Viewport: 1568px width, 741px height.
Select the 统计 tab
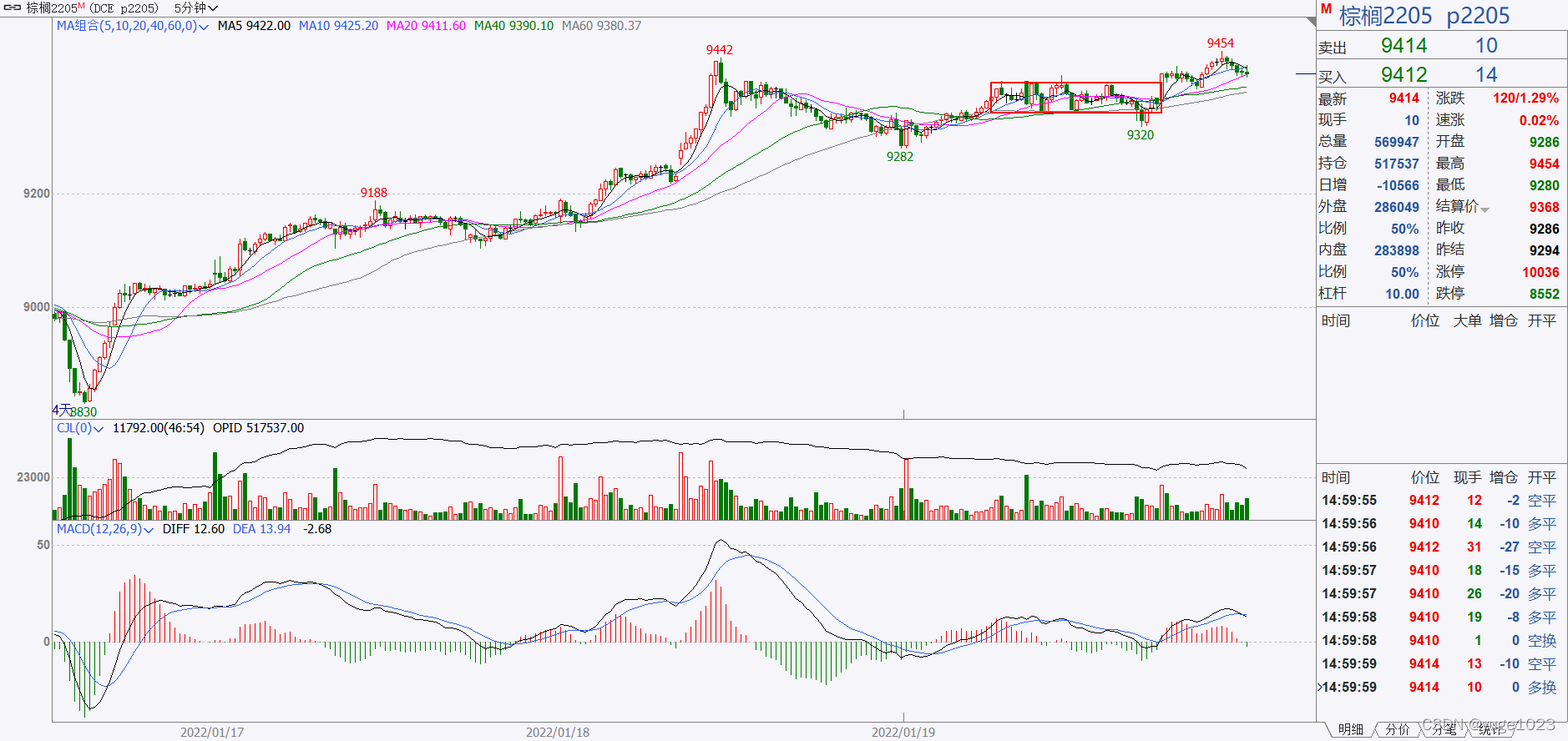(1491, 729)
